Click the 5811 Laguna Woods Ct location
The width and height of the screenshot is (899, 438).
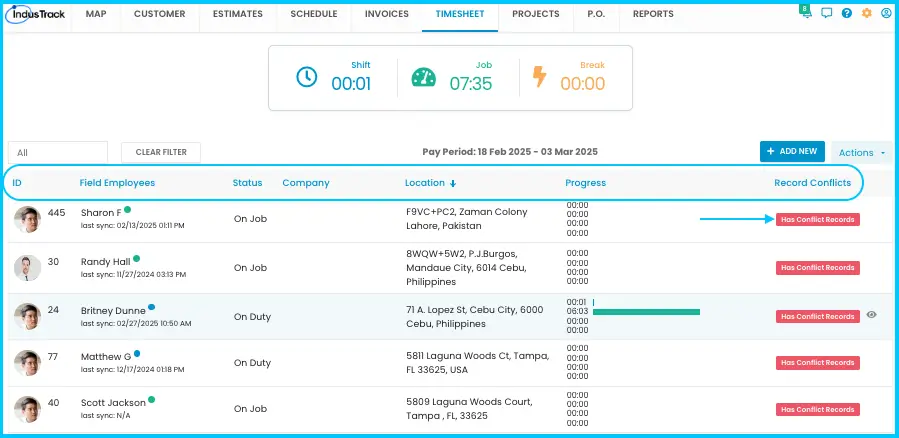pos(478,363)
